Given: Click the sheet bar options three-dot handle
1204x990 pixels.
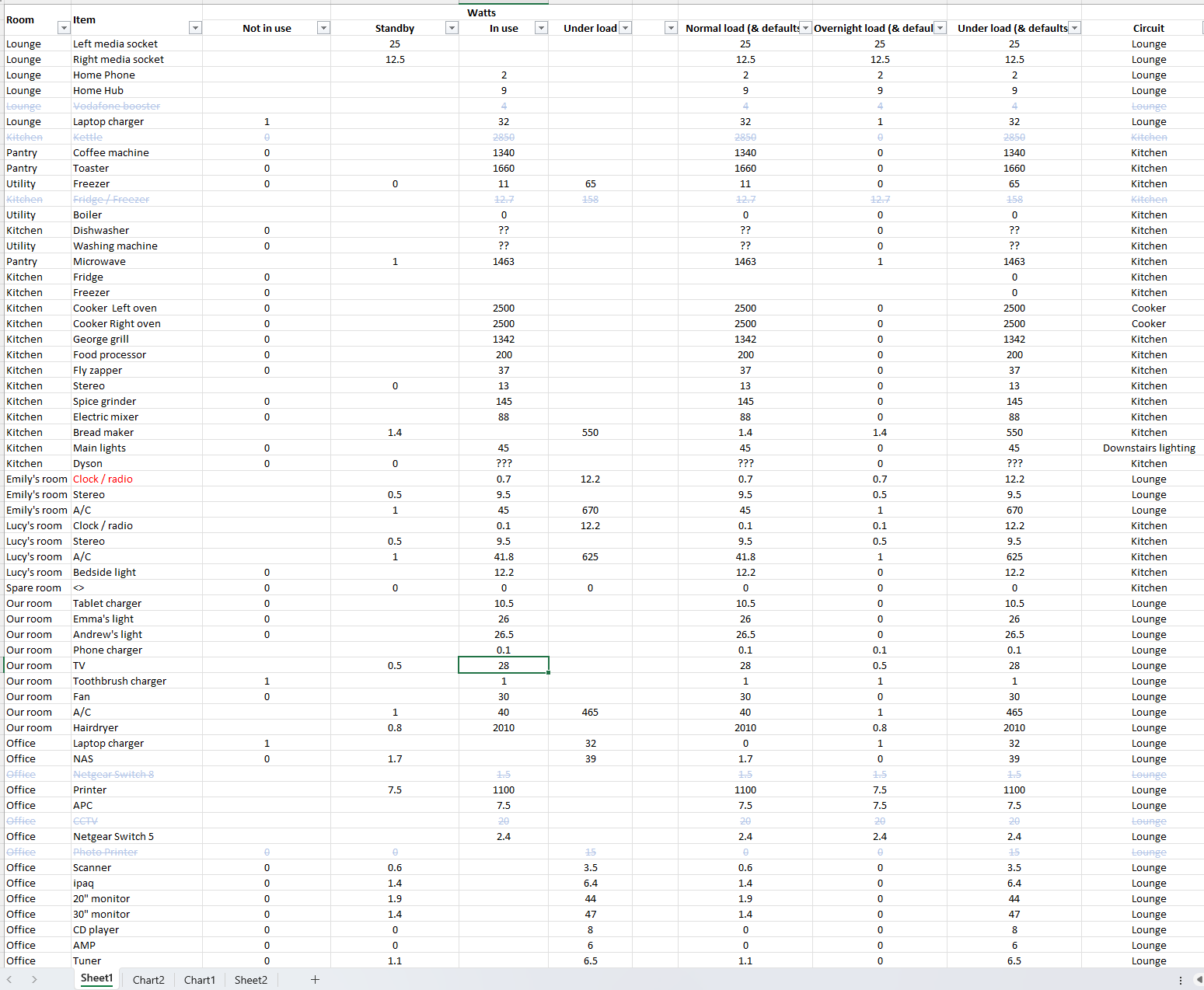Looking at the screenshot, I should (1180, 981).
